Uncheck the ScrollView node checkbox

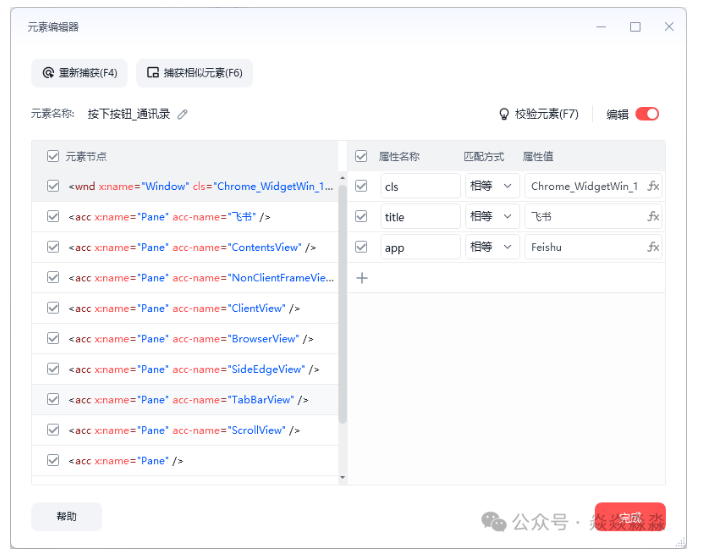53,430
